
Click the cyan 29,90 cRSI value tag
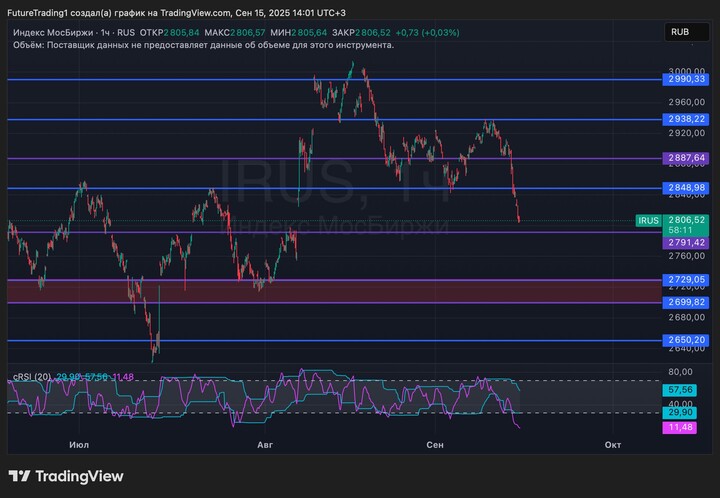click(x=680, y=413)
